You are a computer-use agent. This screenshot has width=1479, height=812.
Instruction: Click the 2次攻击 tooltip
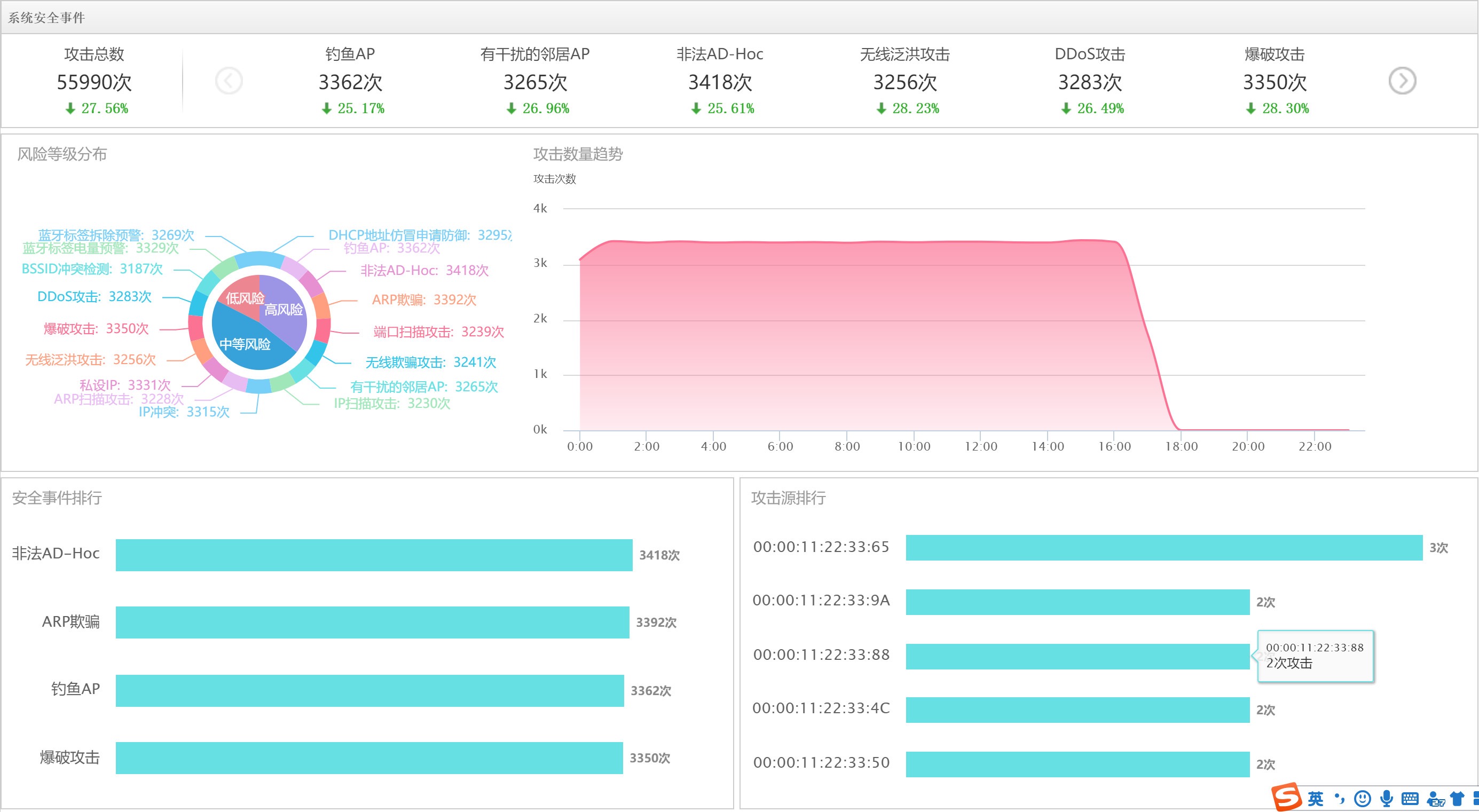pyautogui.click(x=1316, y=656)
